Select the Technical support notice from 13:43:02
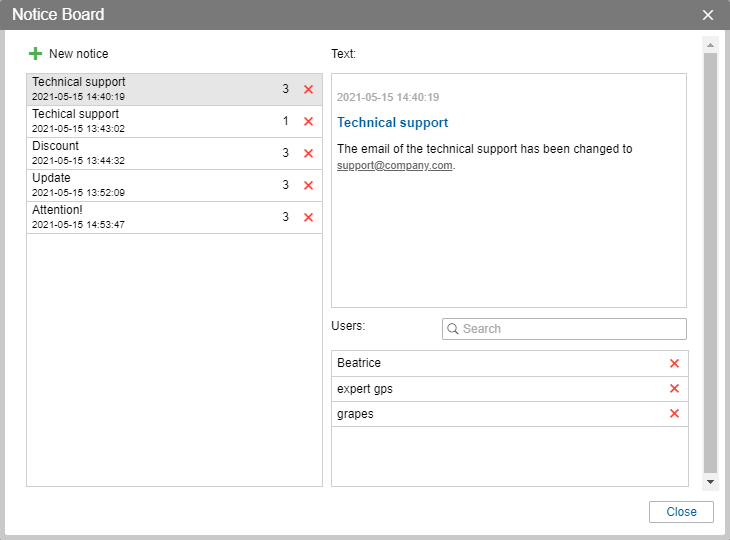Viewport: 730px width, 540px height. coord(150,121)
